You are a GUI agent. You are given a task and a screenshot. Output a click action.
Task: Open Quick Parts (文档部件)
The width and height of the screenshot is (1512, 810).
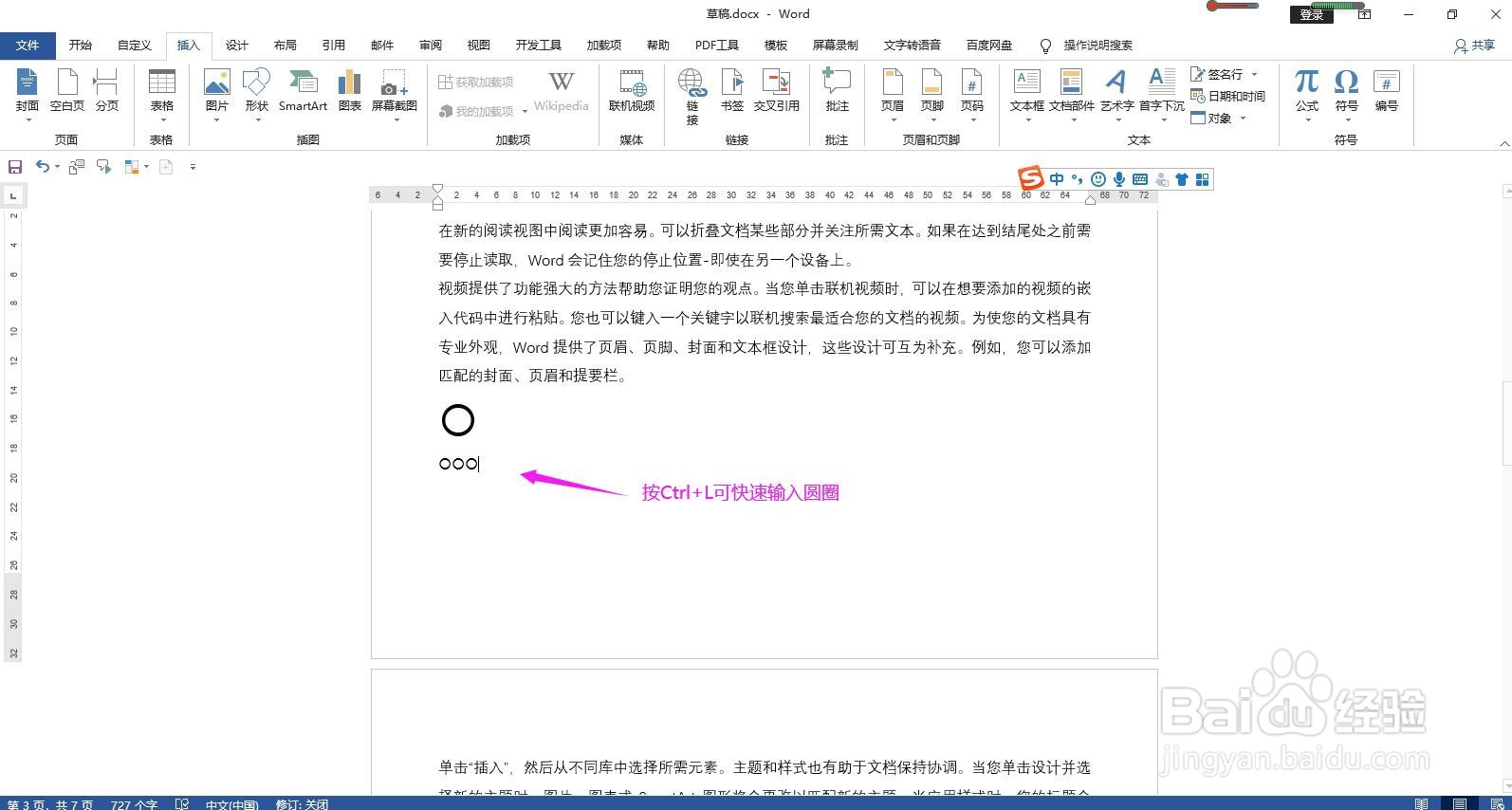pos(1072,94)
